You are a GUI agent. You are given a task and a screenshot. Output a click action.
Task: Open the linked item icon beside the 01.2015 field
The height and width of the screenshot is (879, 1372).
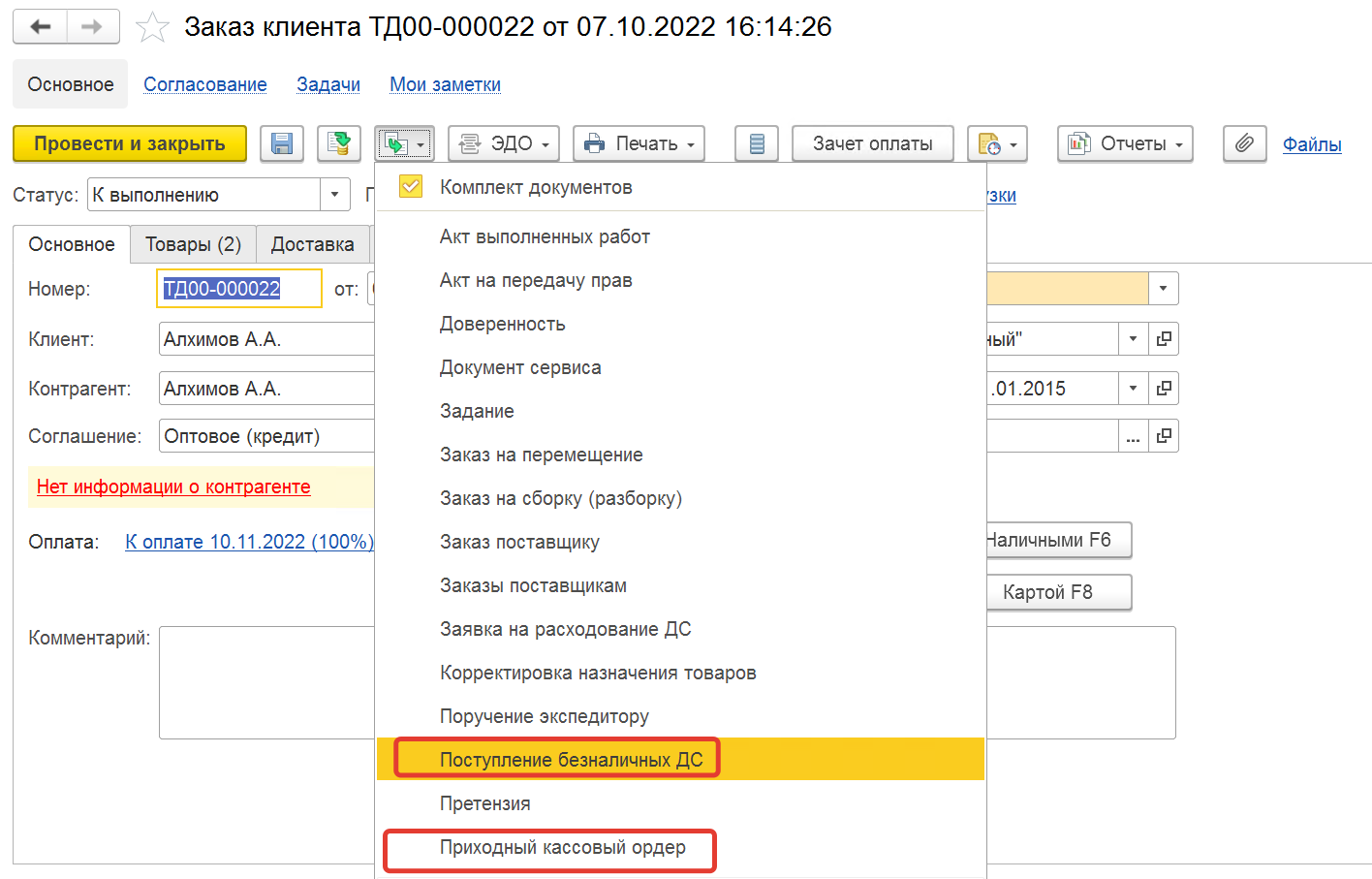pos(1164,389)
